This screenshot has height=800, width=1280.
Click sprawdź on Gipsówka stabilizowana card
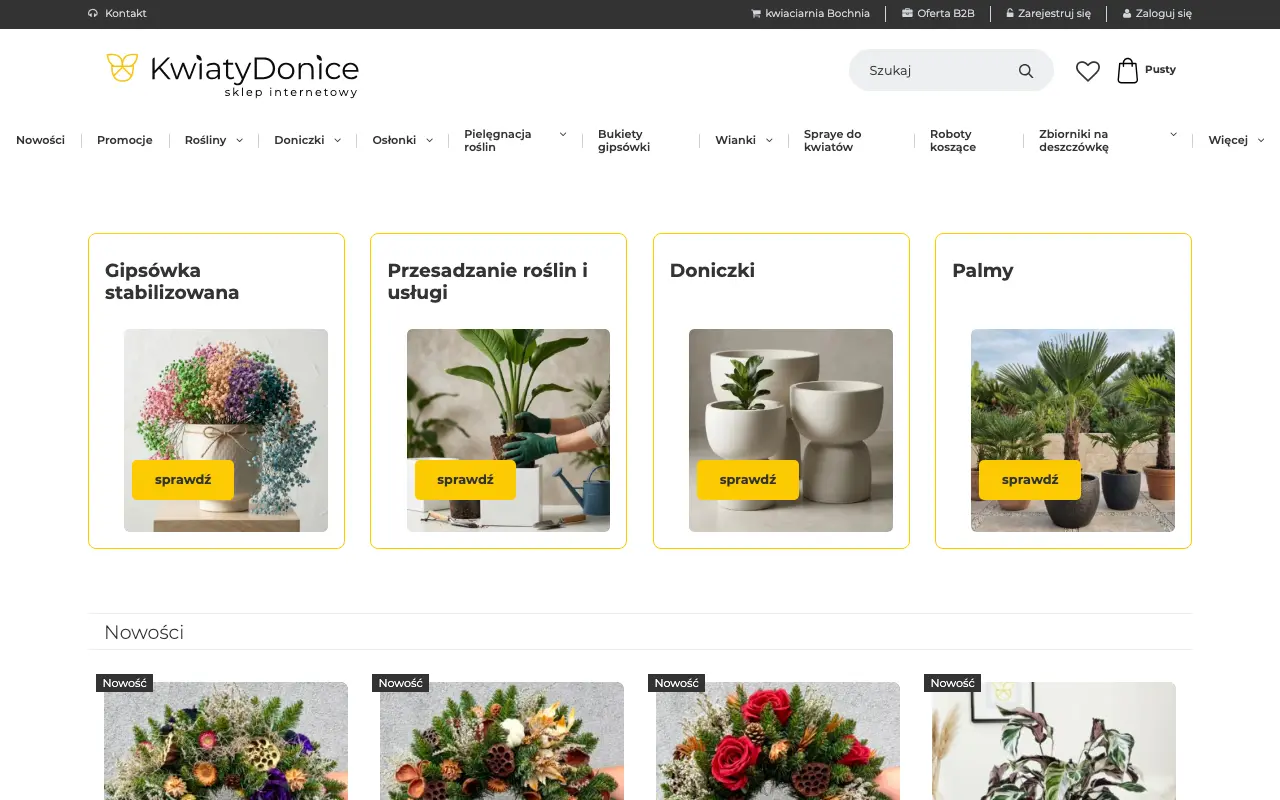tap(183, 480)
